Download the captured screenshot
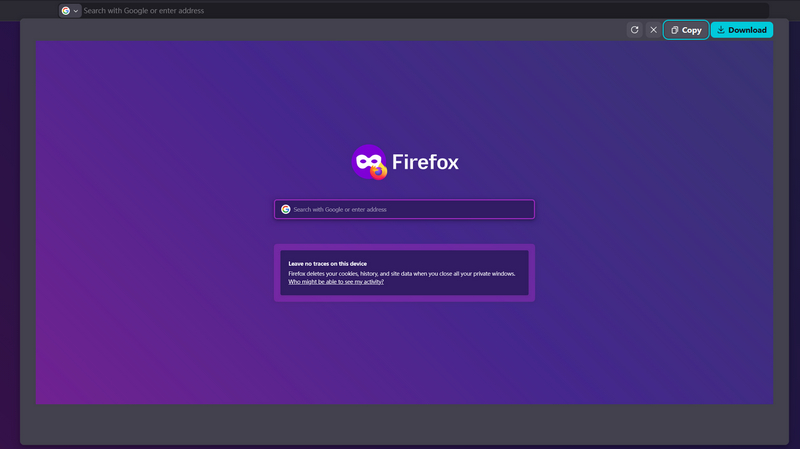This screenshot has height=449, width=800. point(742,30)
